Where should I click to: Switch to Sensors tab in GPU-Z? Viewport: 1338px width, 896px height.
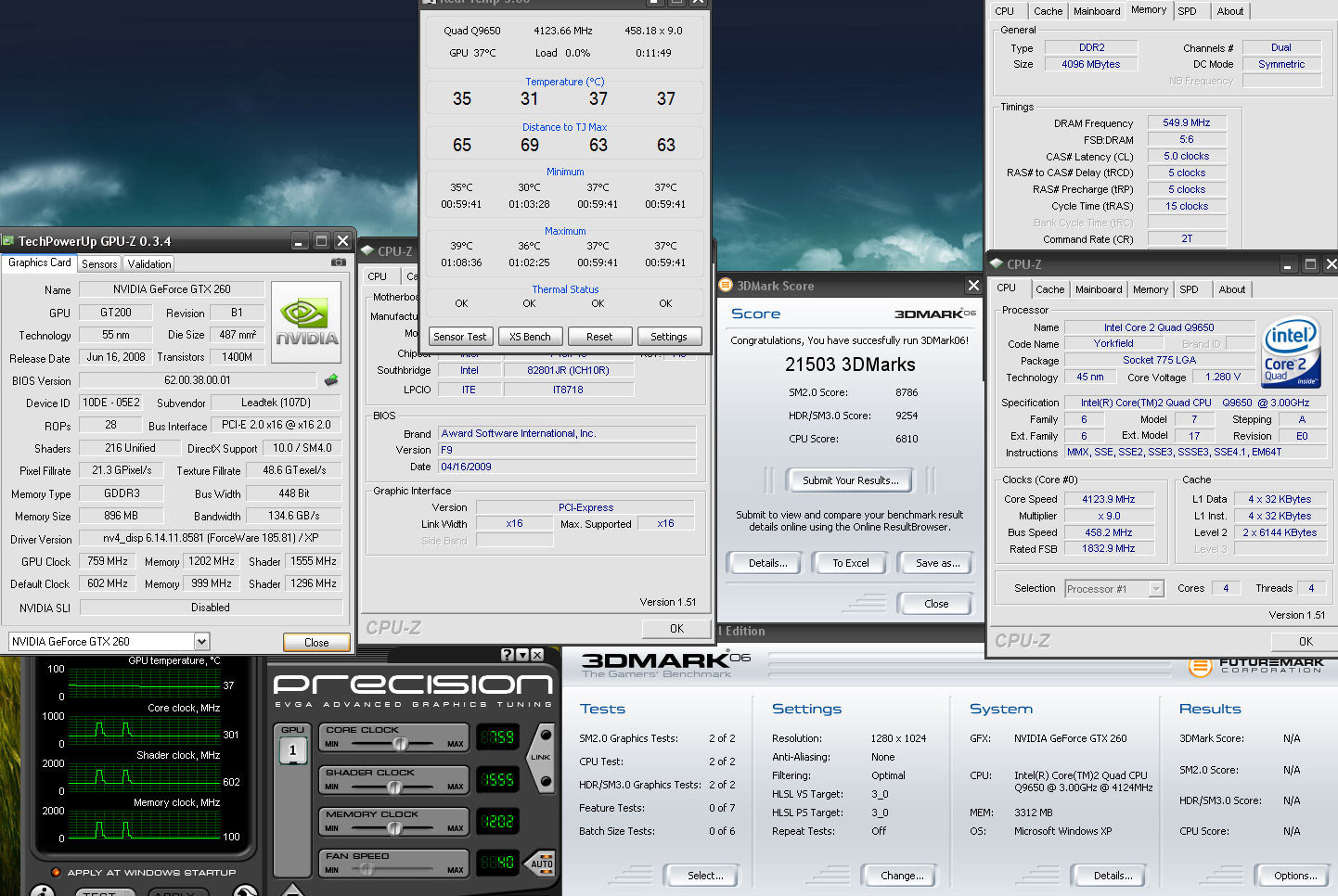pos(99,264)
